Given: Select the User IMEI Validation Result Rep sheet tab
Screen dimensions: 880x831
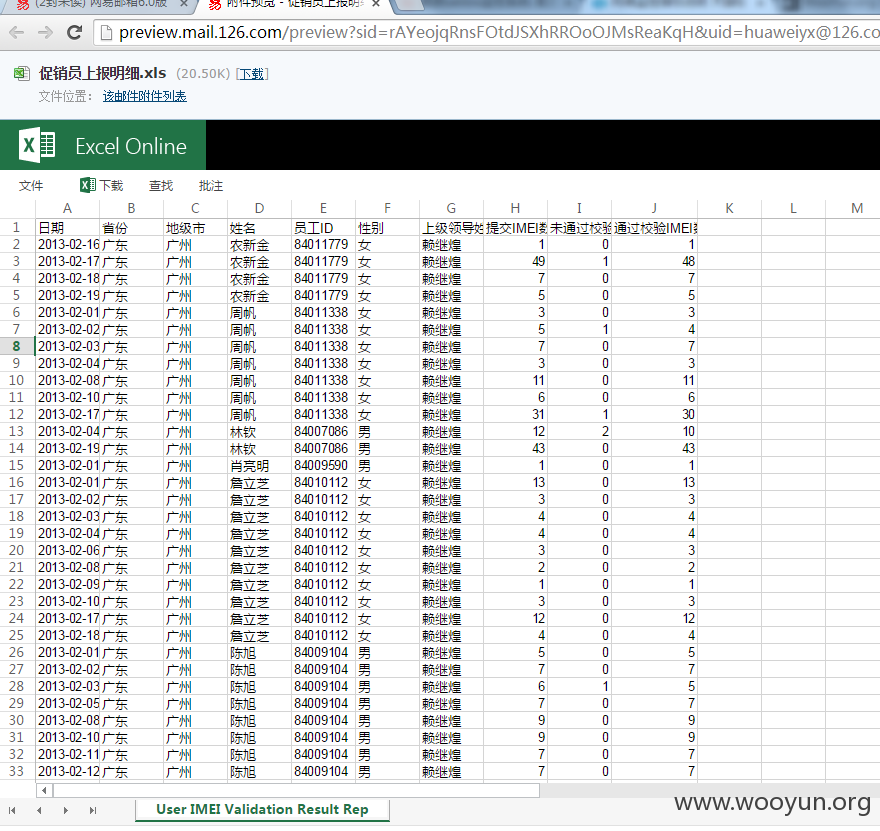Looking at the screenshot, I should pyautogui.click(x=262, y=809).
